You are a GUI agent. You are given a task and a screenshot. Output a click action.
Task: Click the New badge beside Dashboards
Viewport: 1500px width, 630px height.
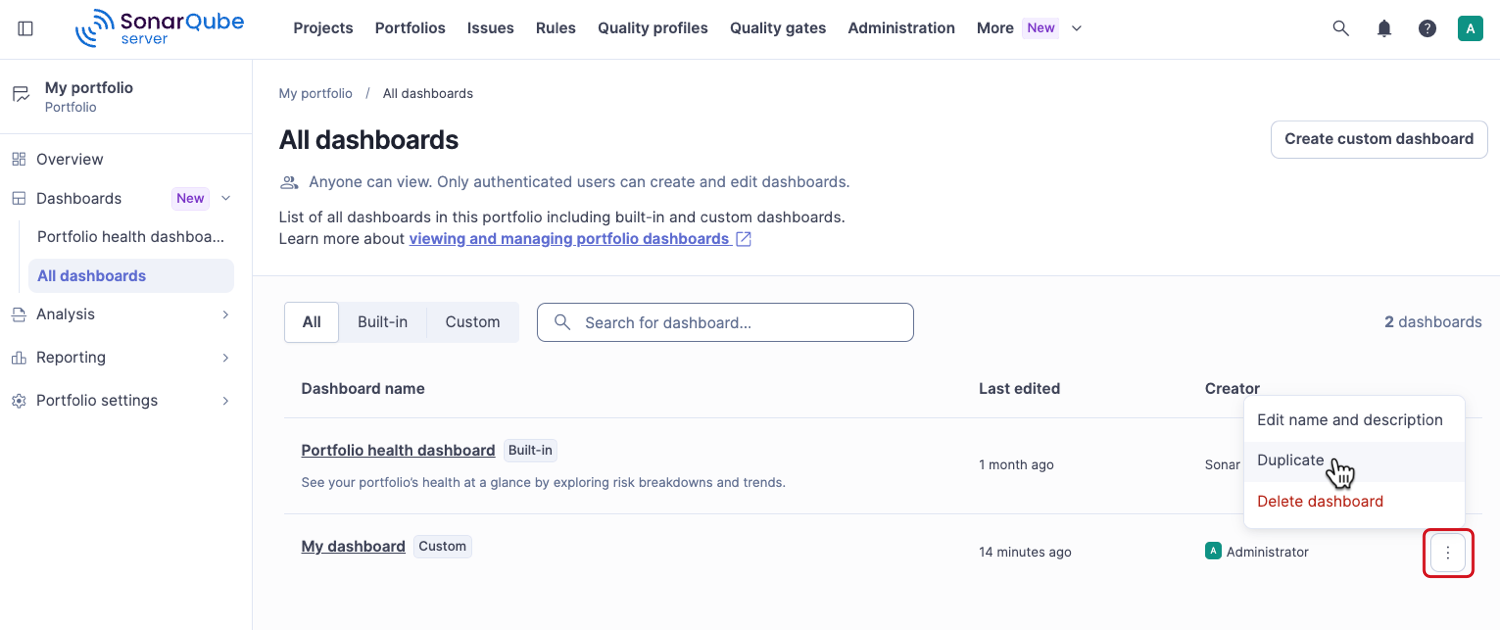pyautogui.click(x=190, y=198)
